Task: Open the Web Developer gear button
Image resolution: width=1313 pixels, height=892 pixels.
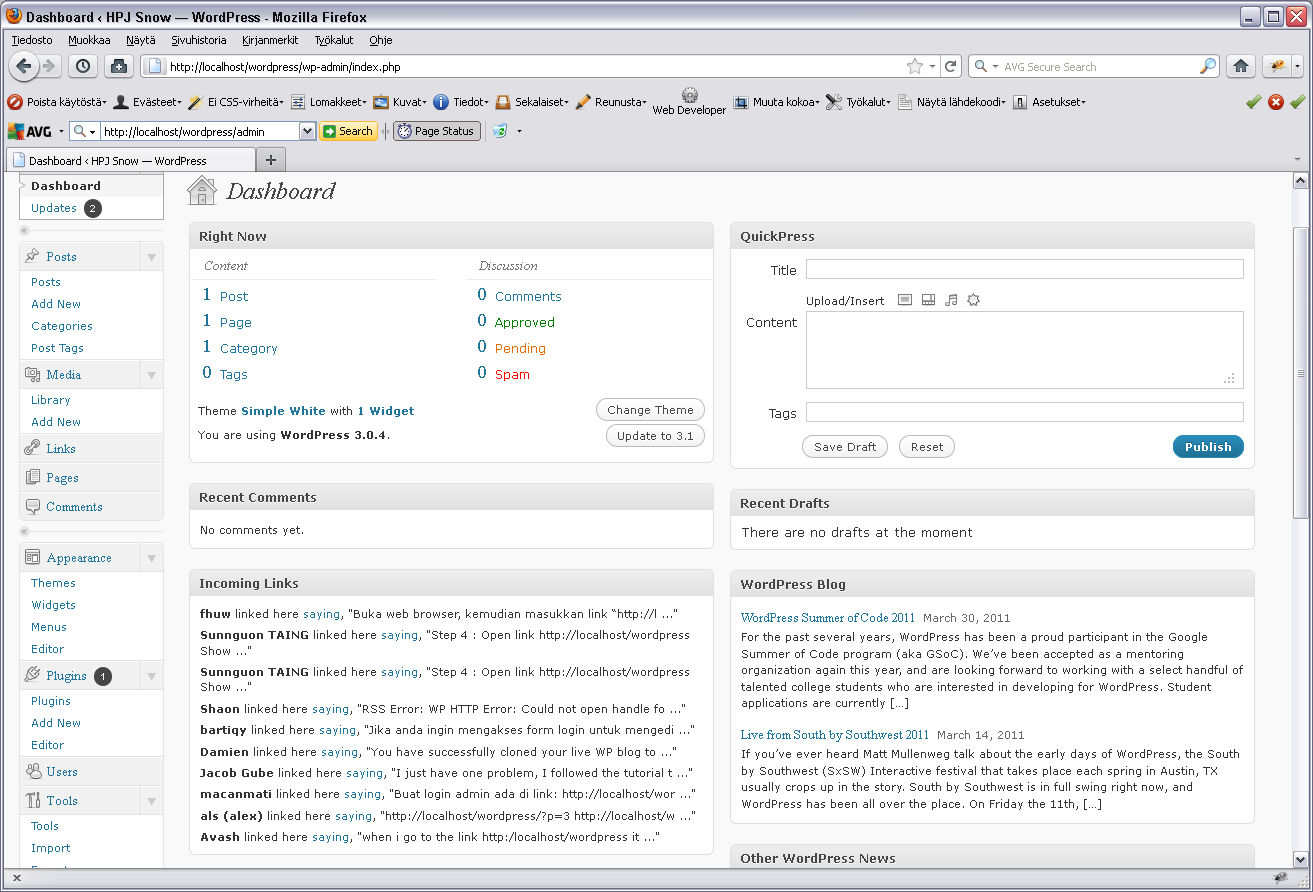Action: pyautogui.click(x=689, y=101)
